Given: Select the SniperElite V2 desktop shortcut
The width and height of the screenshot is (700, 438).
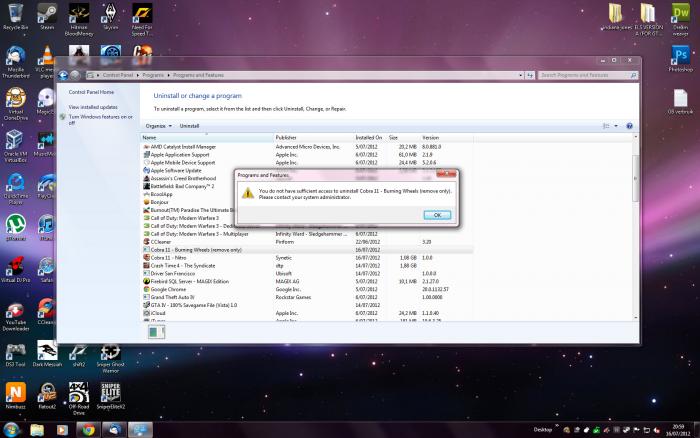Looking at the screenshot, I should pyautogui.click(x=110, y=396).
